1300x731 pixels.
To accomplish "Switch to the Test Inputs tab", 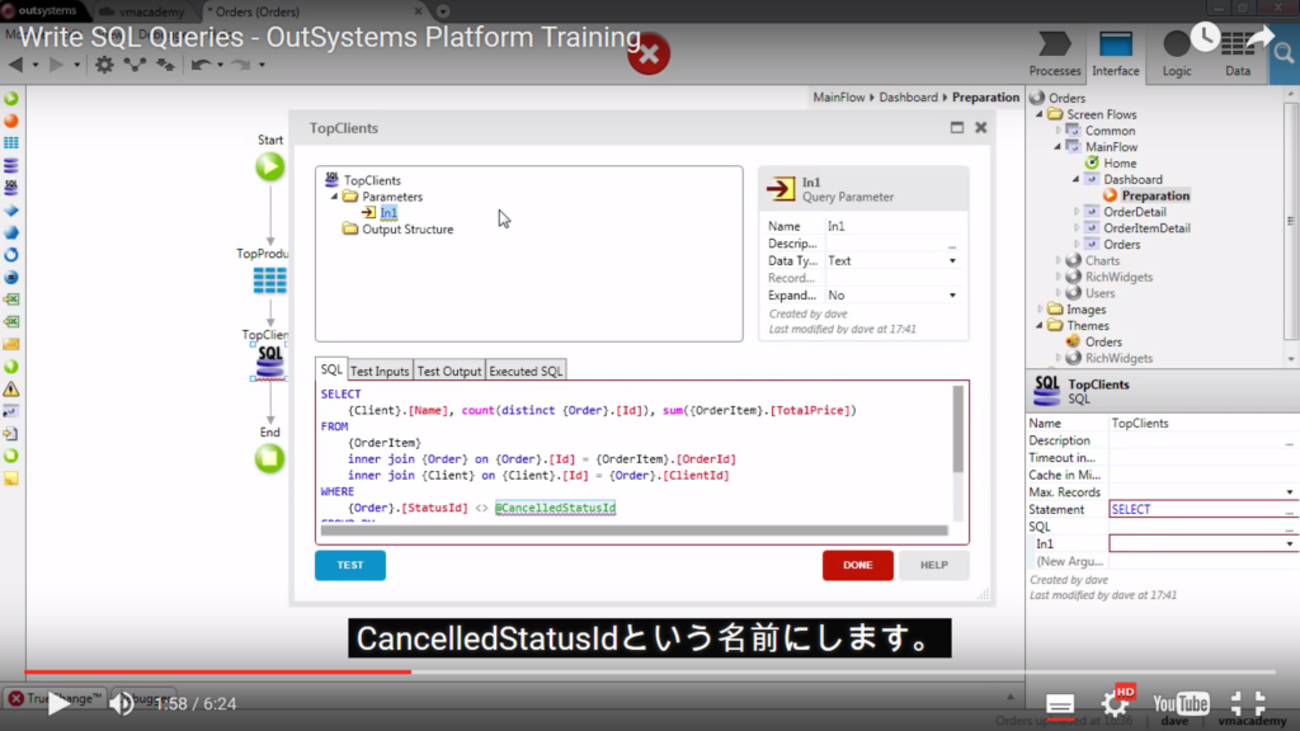I will (x=379, y=371).
